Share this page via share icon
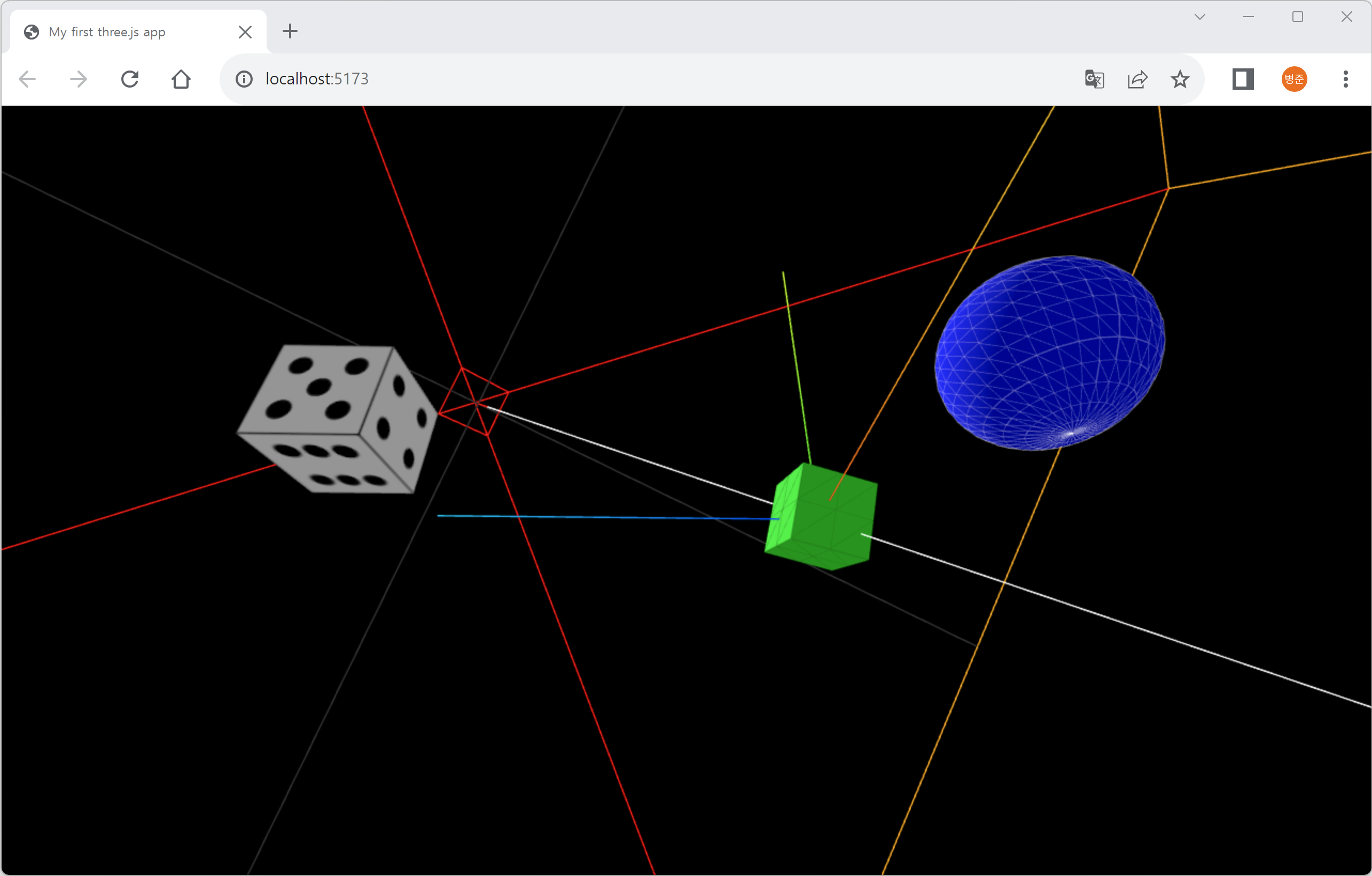 tap(1137, 79)
